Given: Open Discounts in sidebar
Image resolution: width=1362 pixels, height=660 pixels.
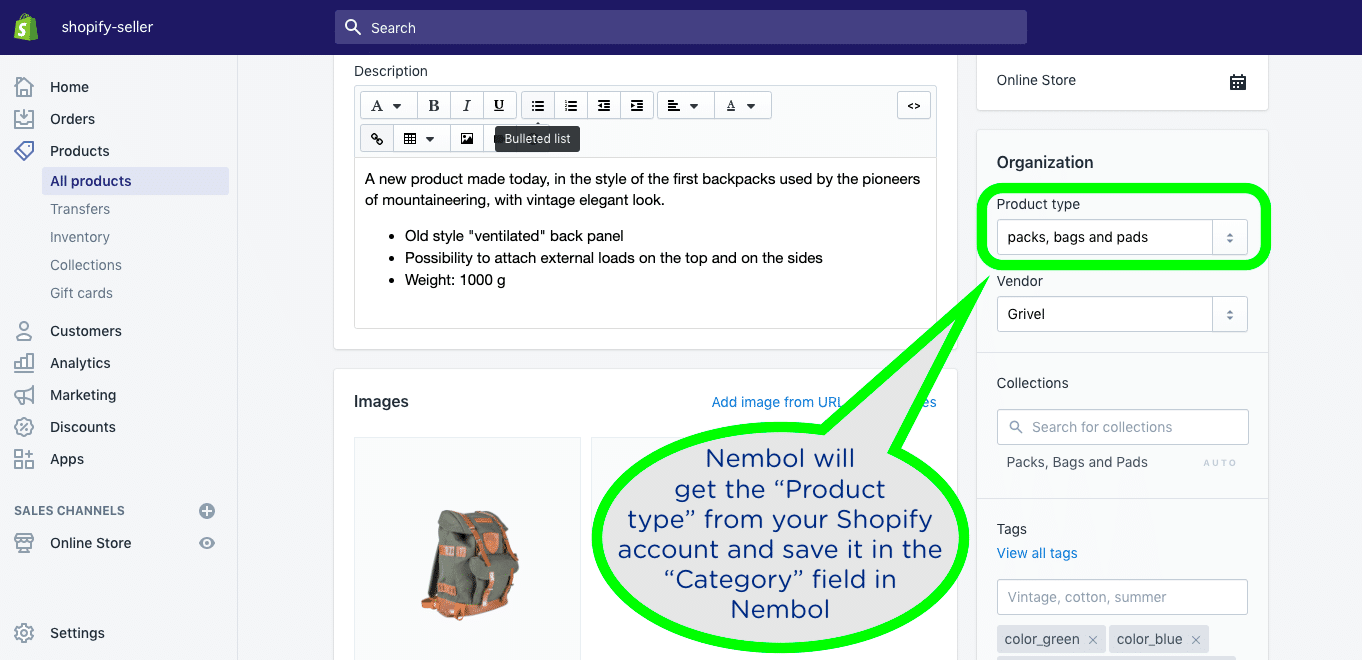Looking at the screenshot, I should click(x=82, y=427).
